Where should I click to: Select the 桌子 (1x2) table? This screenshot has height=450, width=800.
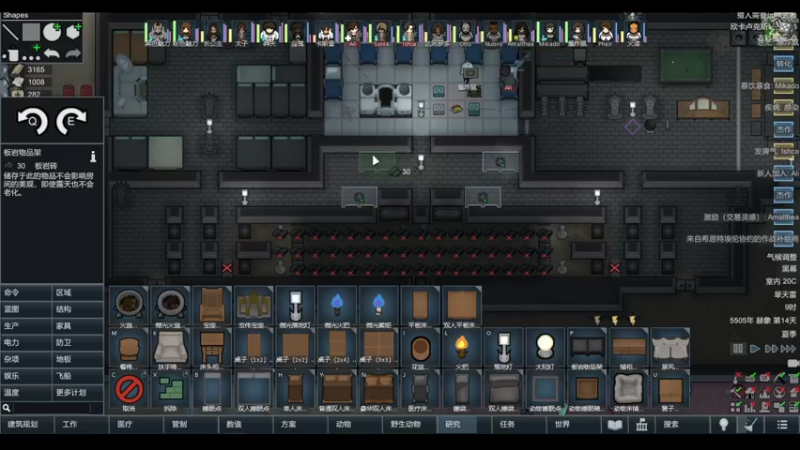(254, 349)
